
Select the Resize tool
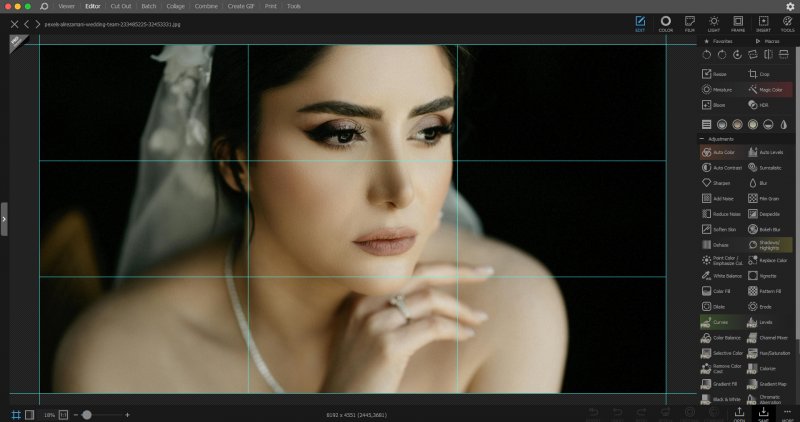(714, 74)
